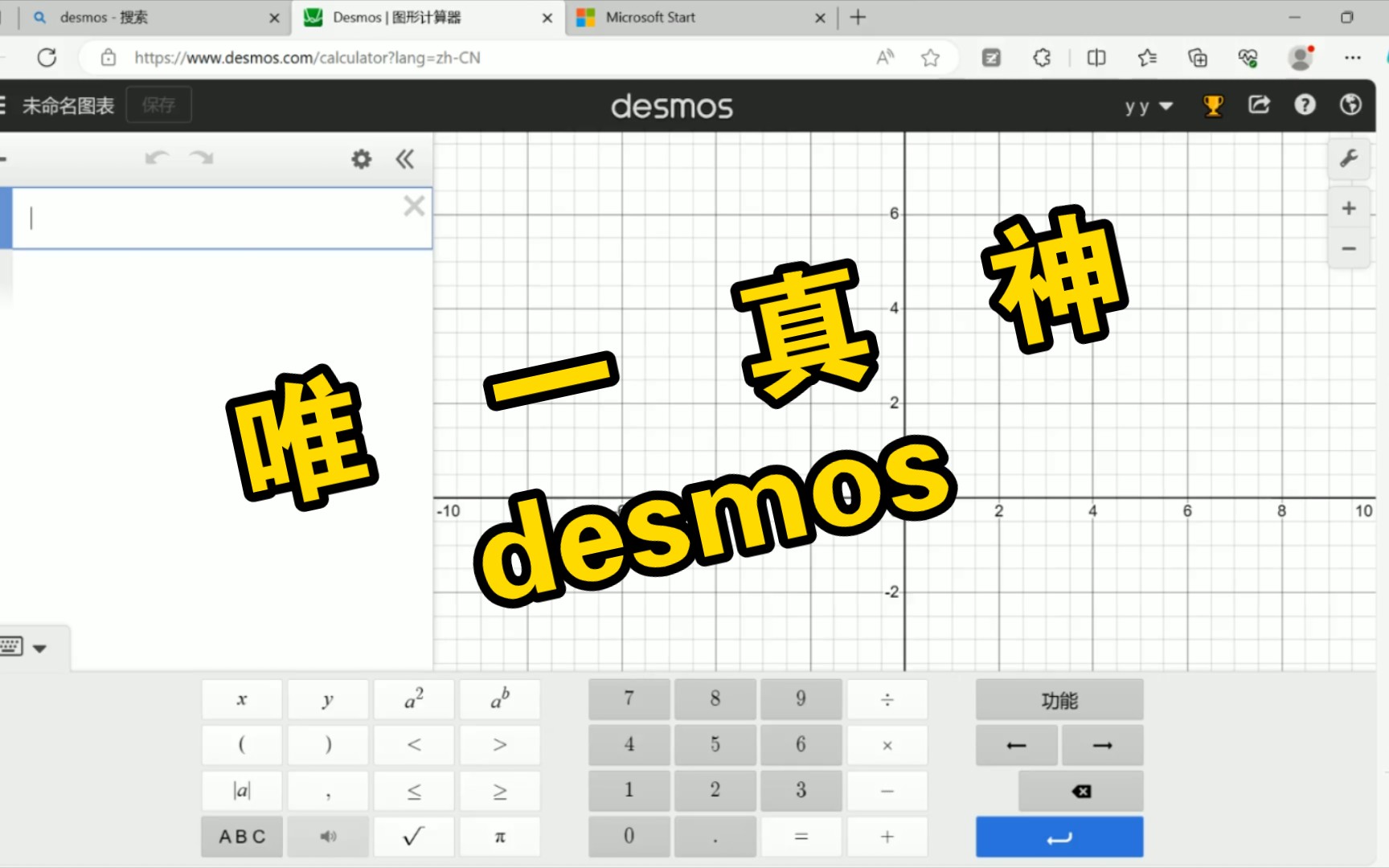This screenshot has width=1389, height=868.
Task: Open a new browser tab
Action: coord(858,18)
